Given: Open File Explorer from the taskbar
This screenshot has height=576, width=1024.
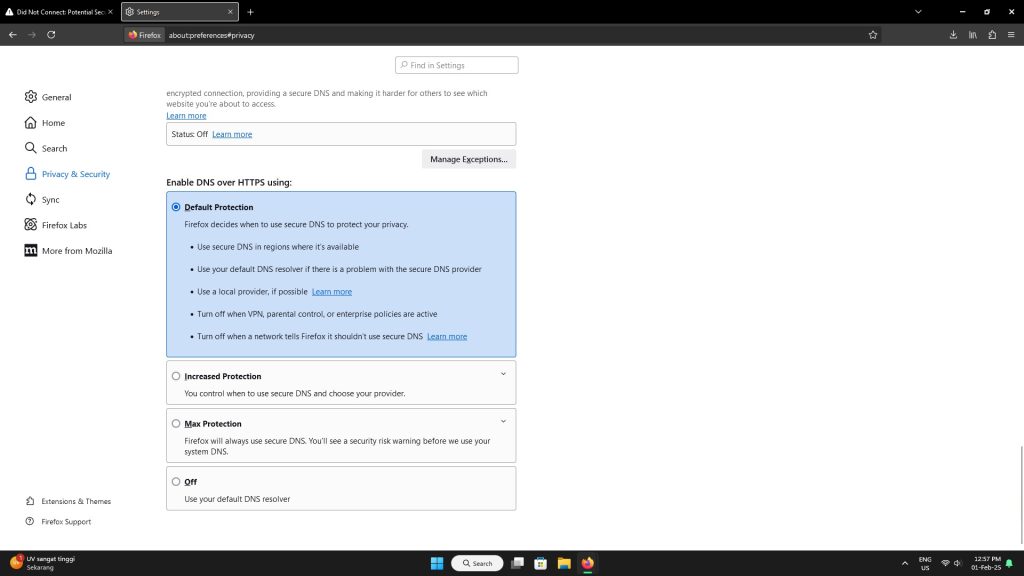Looking at the screenshot, I should point(564,563).
